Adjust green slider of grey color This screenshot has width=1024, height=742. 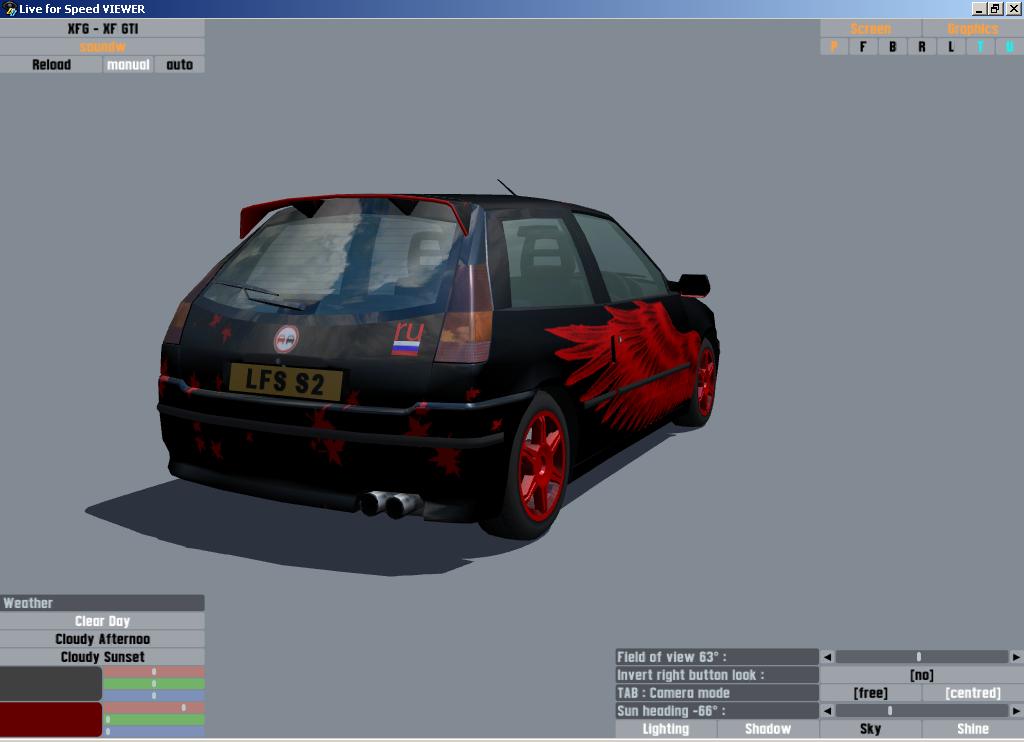(154, 684)
